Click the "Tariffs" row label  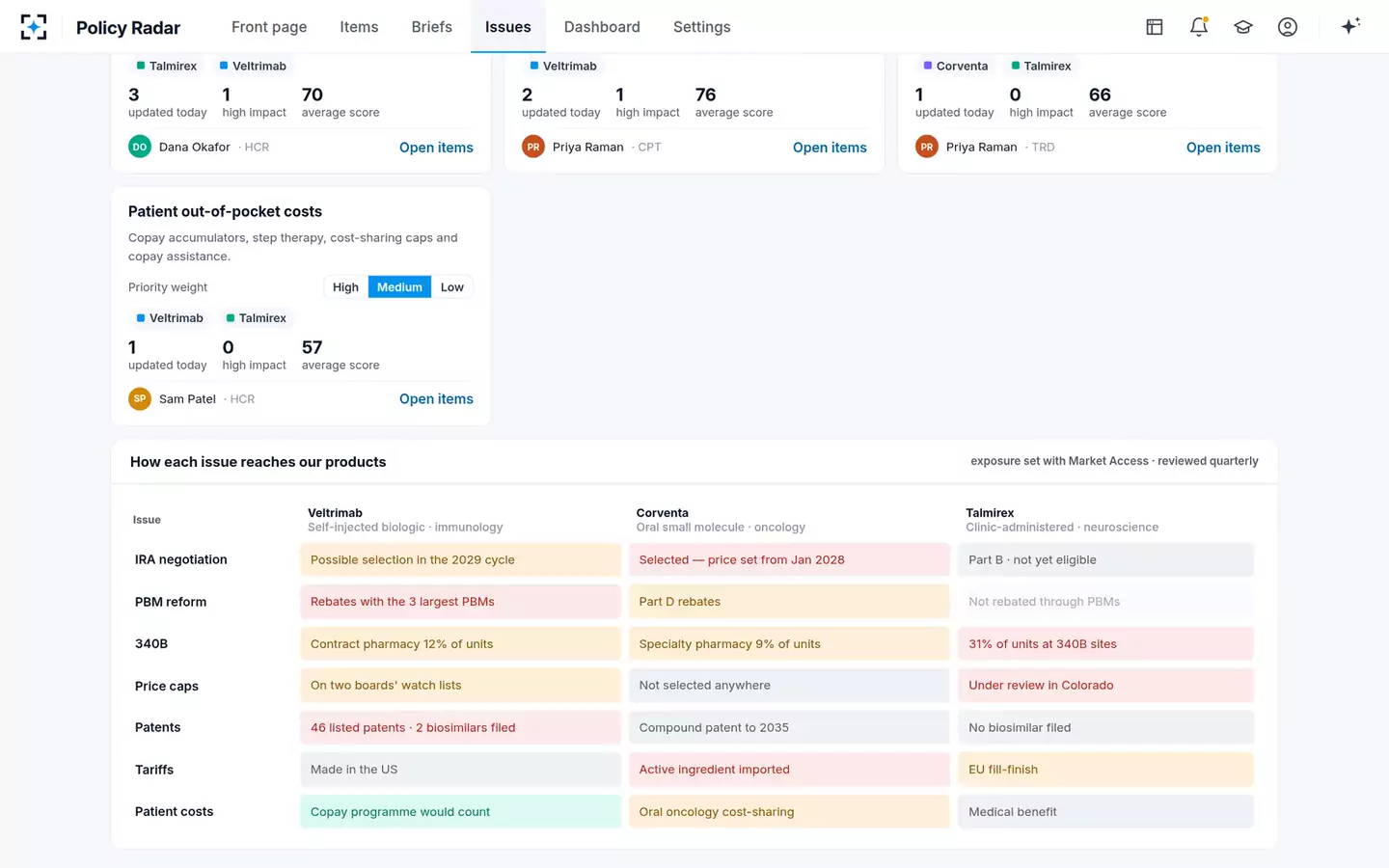coord(154,770)
